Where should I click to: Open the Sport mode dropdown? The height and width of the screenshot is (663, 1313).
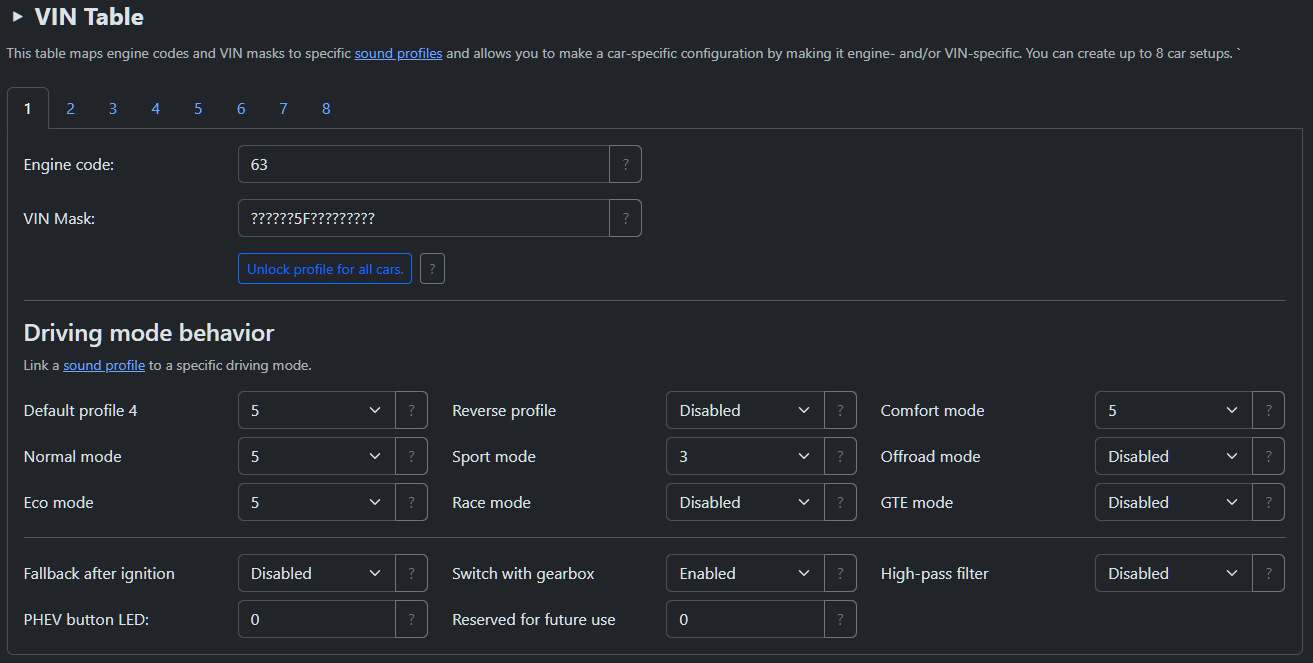[746, 456]
